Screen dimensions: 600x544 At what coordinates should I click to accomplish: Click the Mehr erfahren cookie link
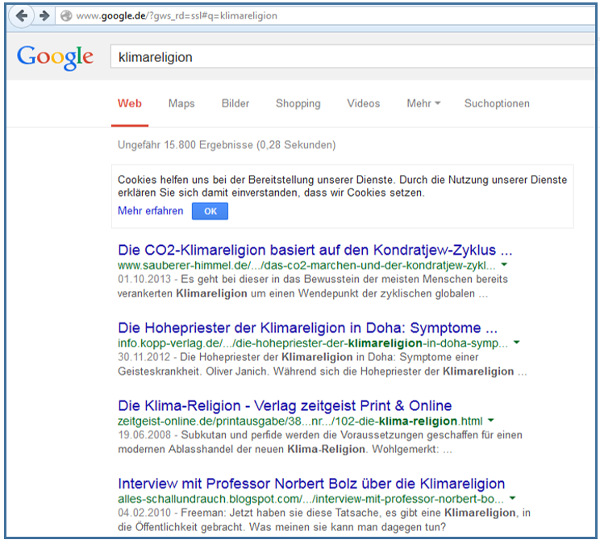tap(150, 211)
